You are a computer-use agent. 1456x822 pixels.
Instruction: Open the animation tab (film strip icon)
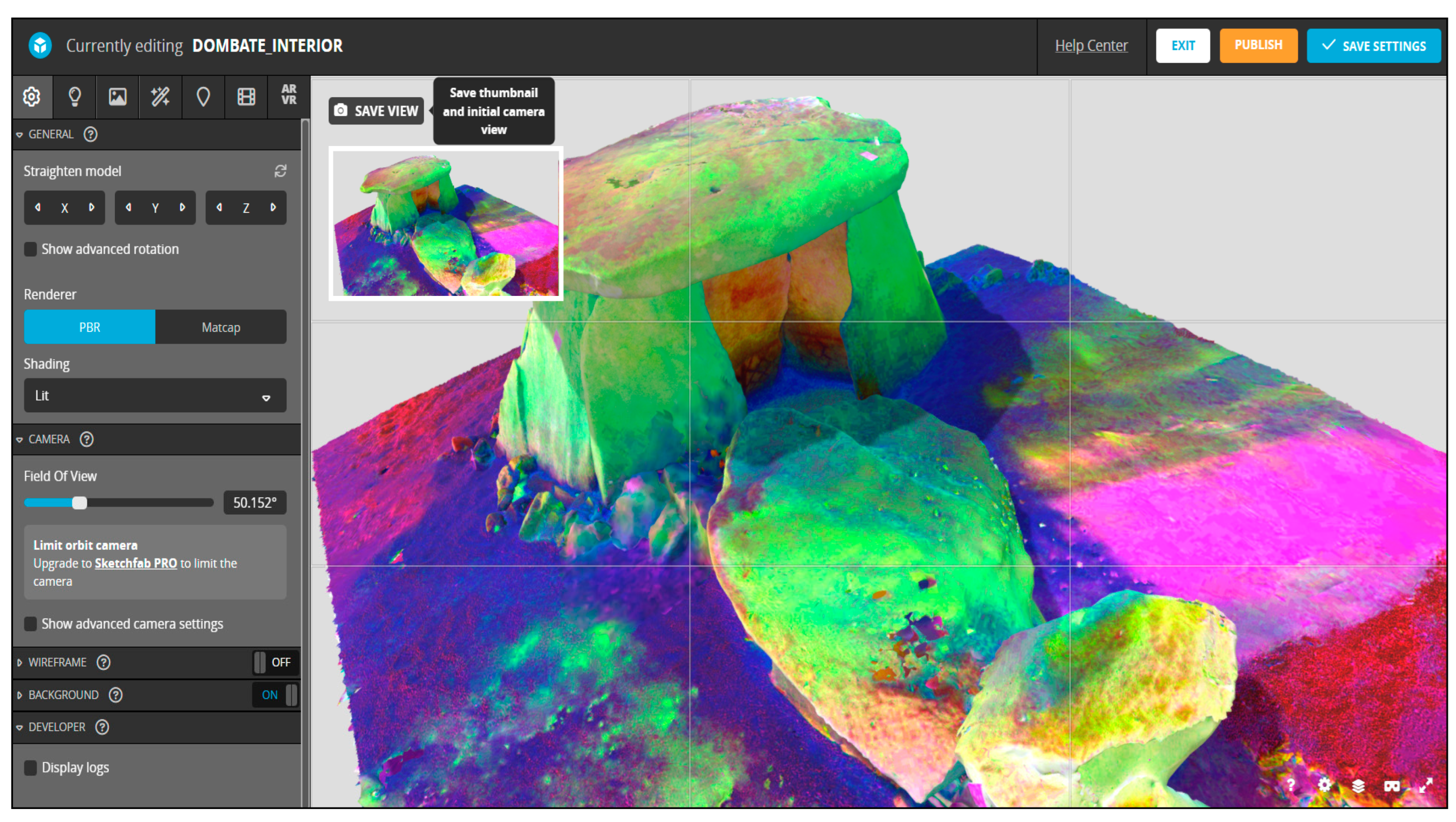tap(246, 97)
